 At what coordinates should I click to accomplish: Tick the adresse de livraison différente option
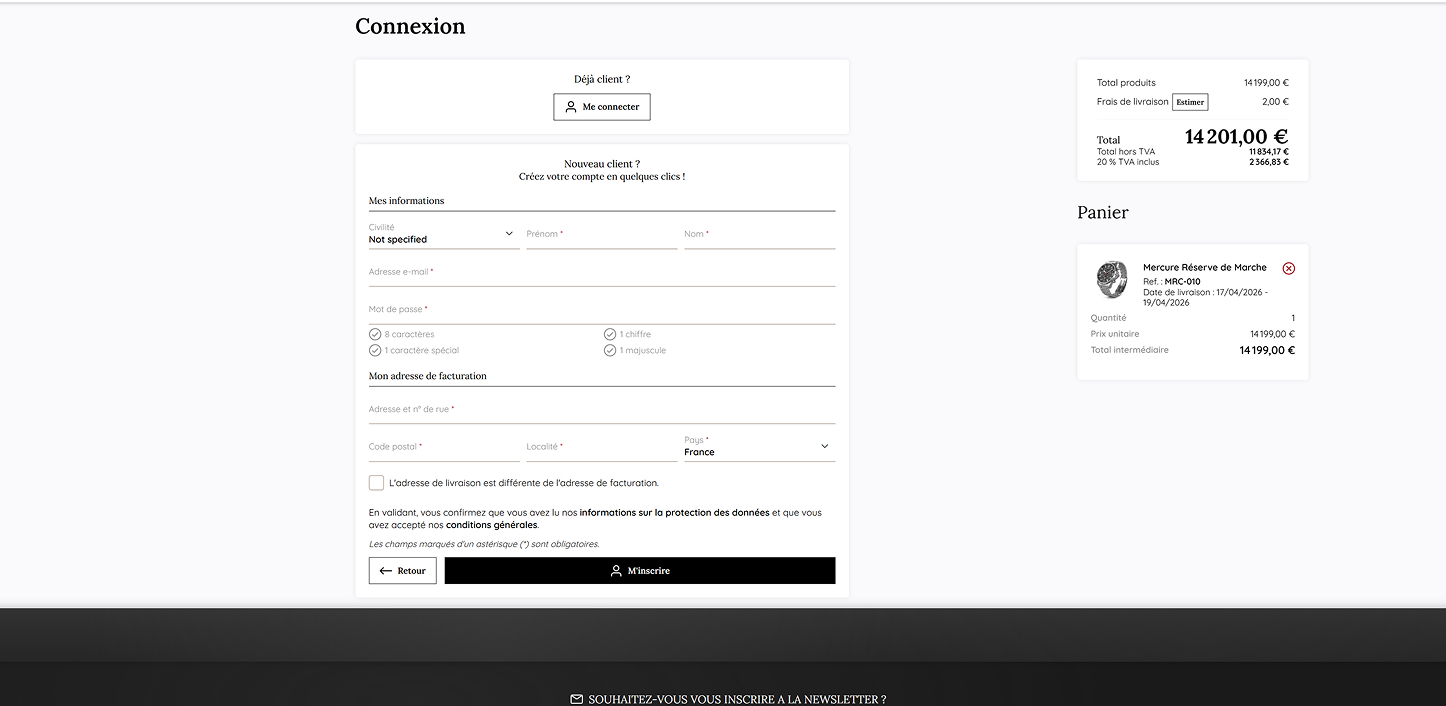point(376,482)
